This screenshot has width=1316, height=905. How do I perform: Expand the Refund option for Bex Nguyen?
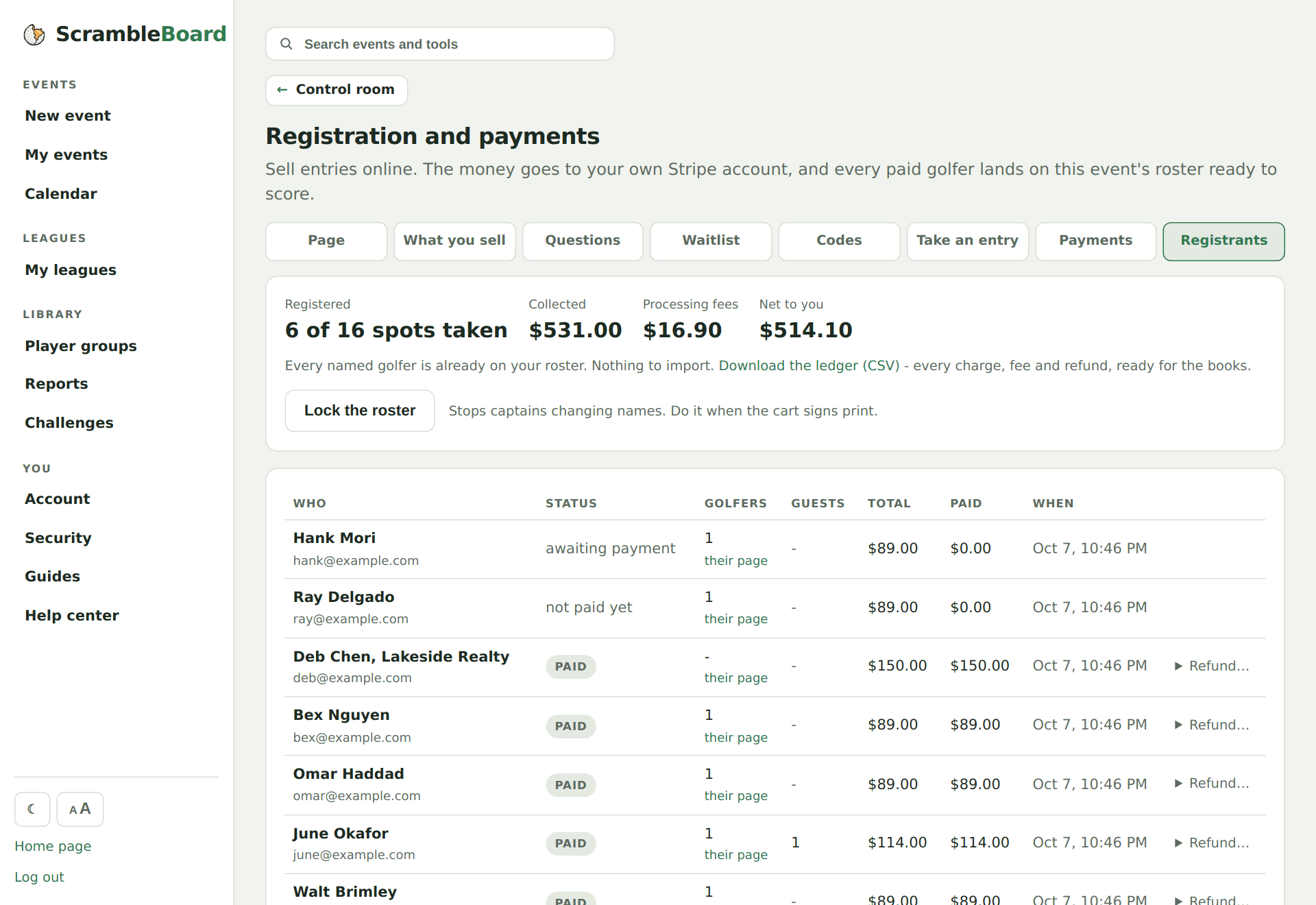click(x=1212, y=725)
